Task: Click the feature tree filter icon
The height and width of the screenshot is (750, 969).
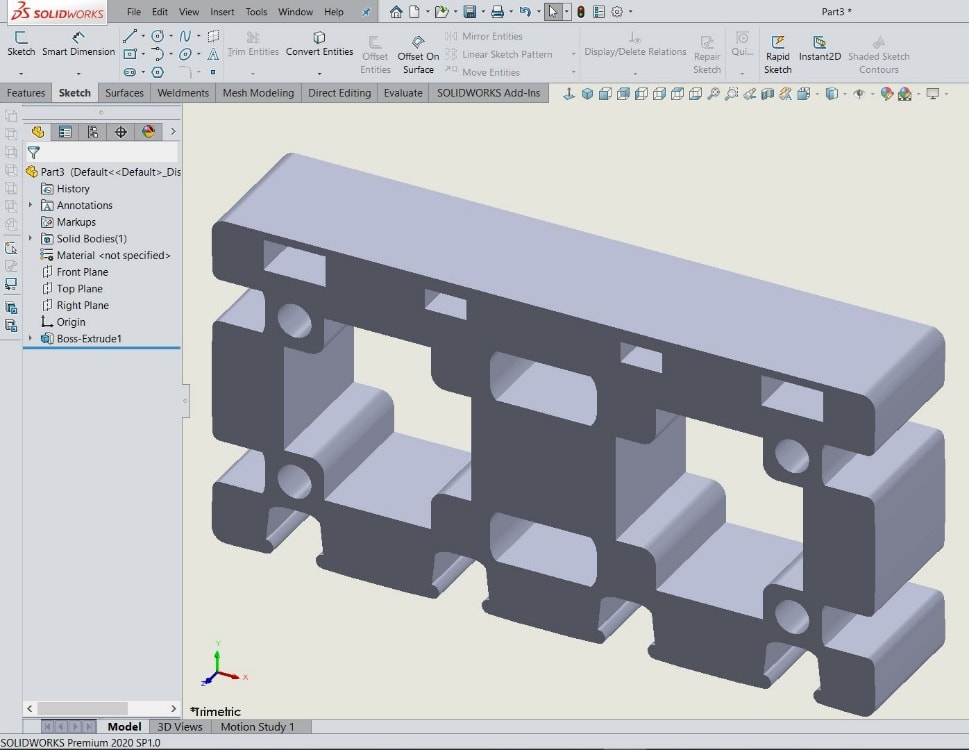Action: 34,152
